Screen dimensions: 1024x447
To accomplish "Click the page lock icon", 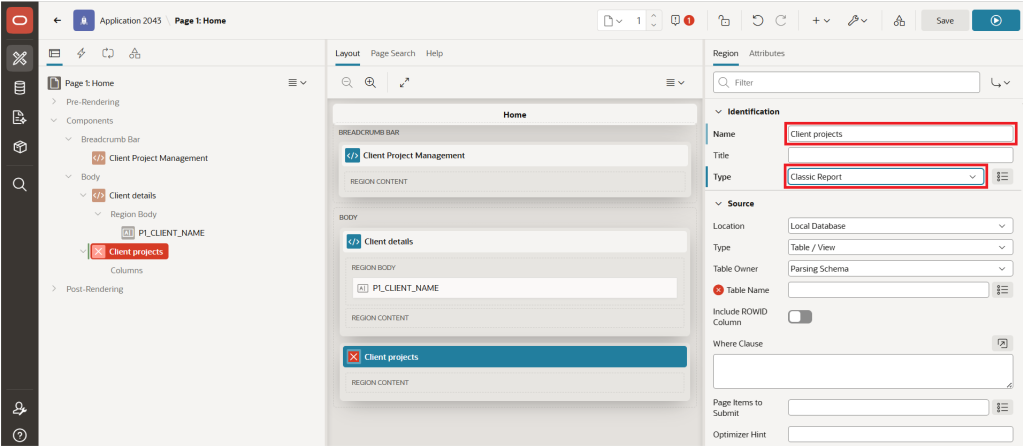I will [724, 20].
